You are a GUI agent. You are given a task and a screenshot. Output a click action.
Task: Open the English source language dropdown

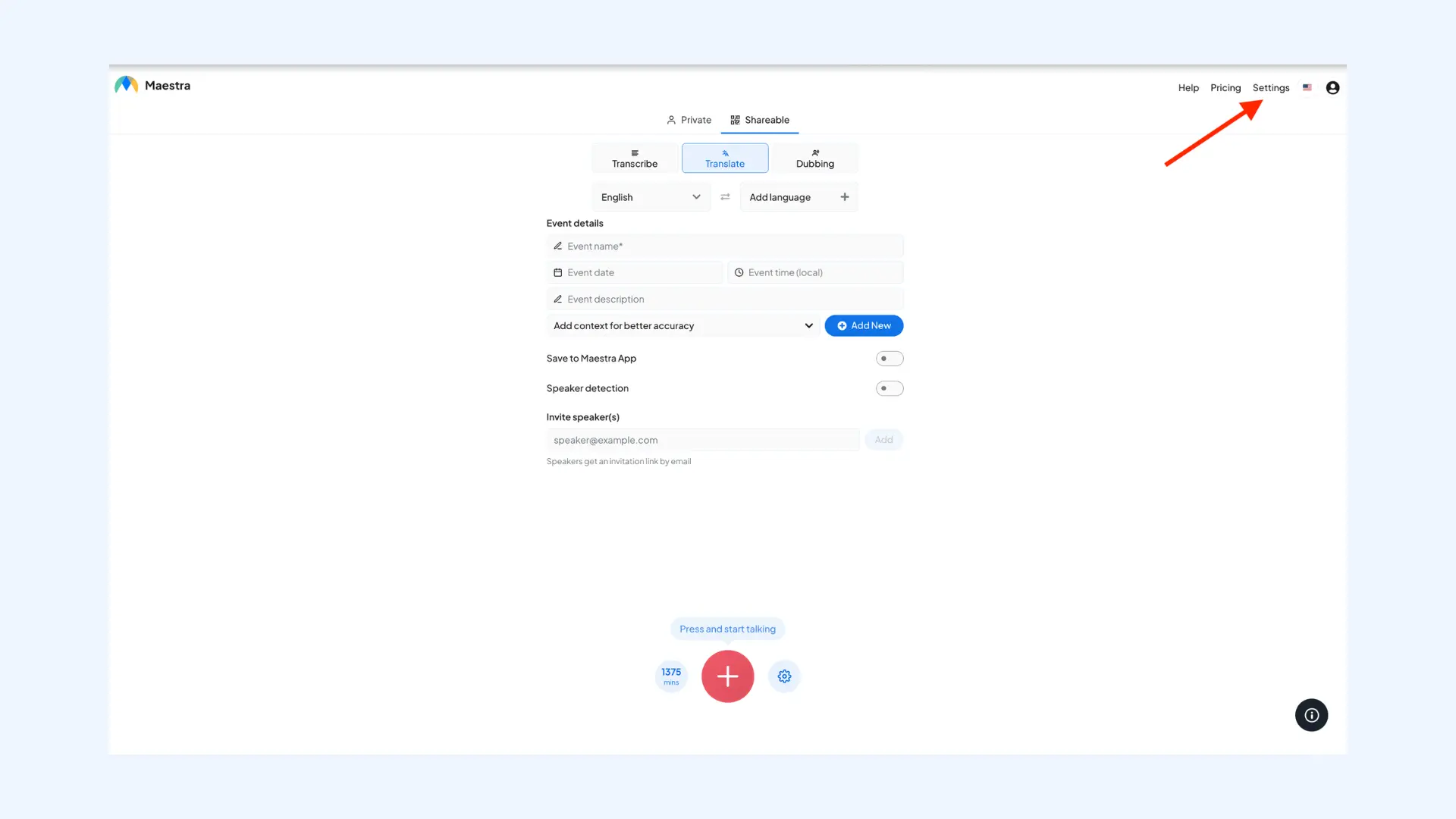tap(650, 196)
